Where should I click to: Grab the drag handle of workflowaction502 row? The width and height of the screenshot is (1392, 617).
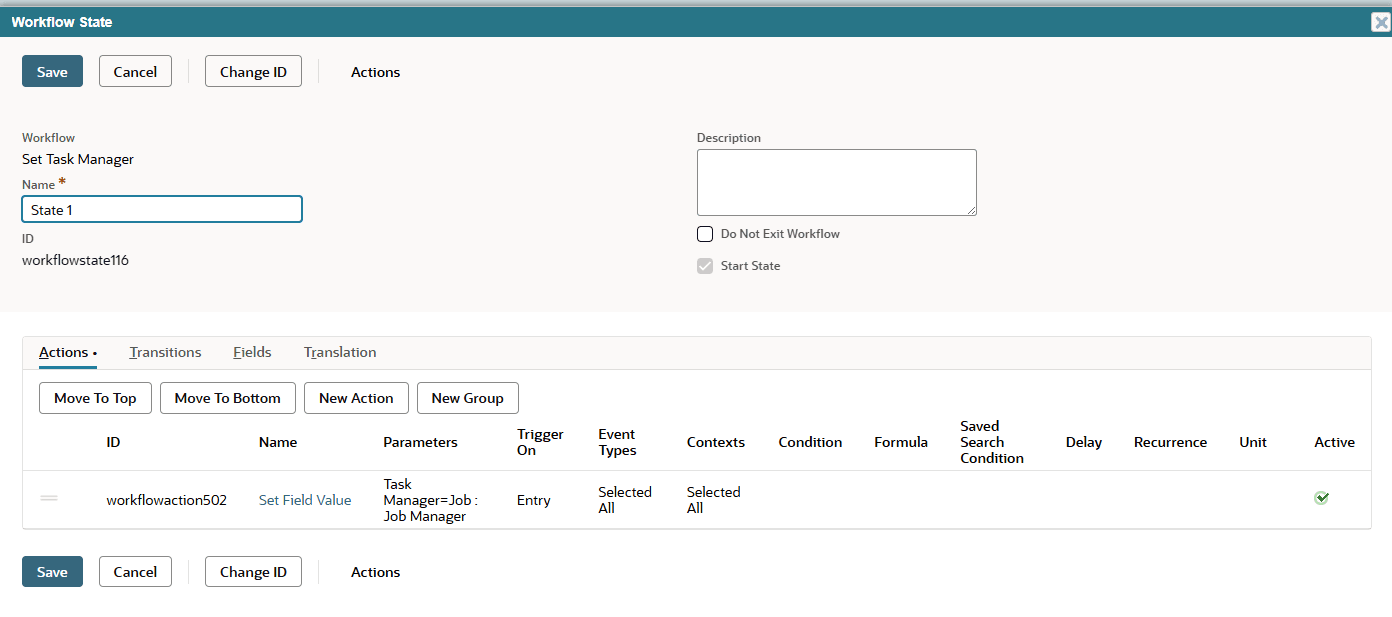49,498
